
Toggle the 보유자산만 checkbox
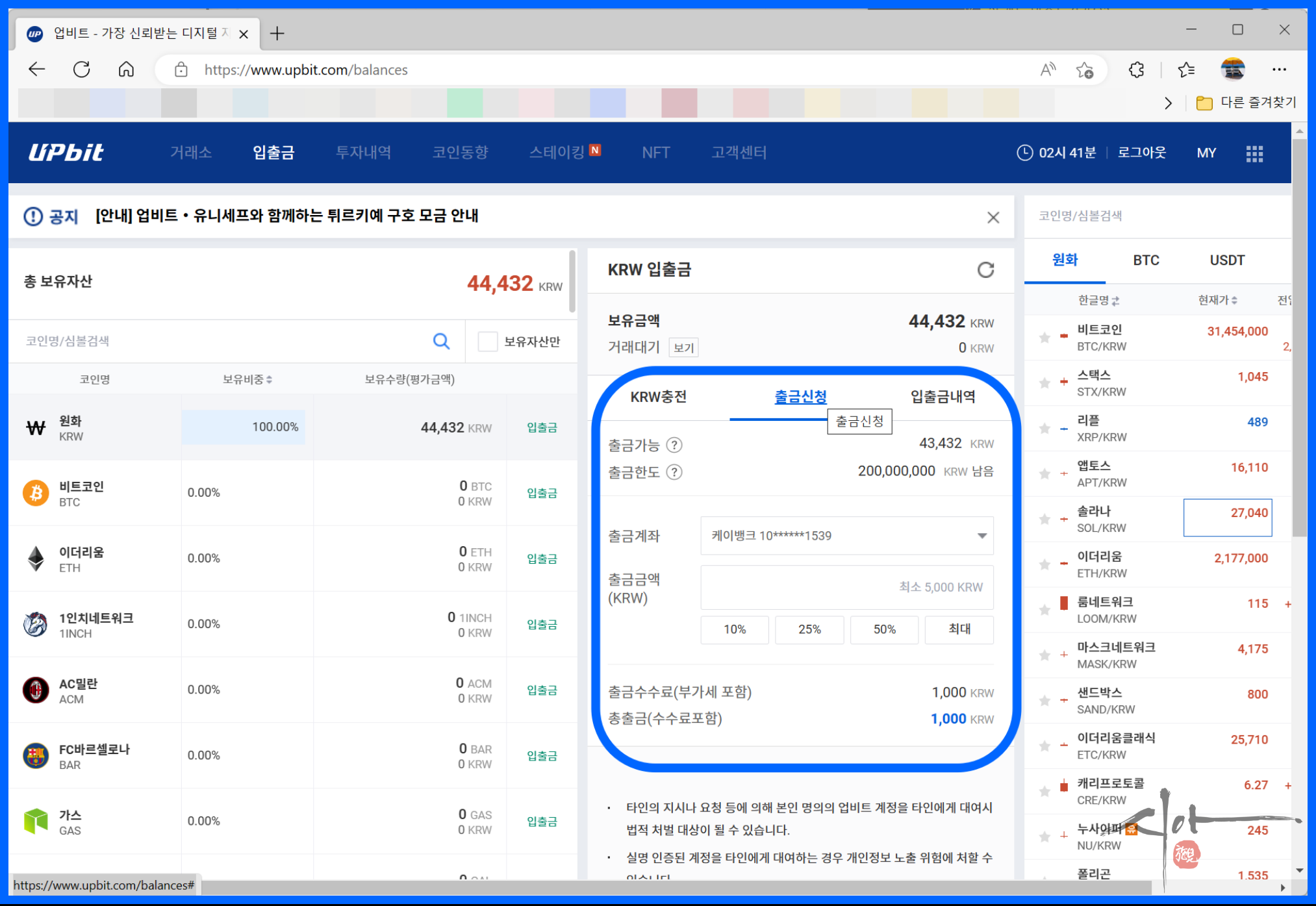487,341
